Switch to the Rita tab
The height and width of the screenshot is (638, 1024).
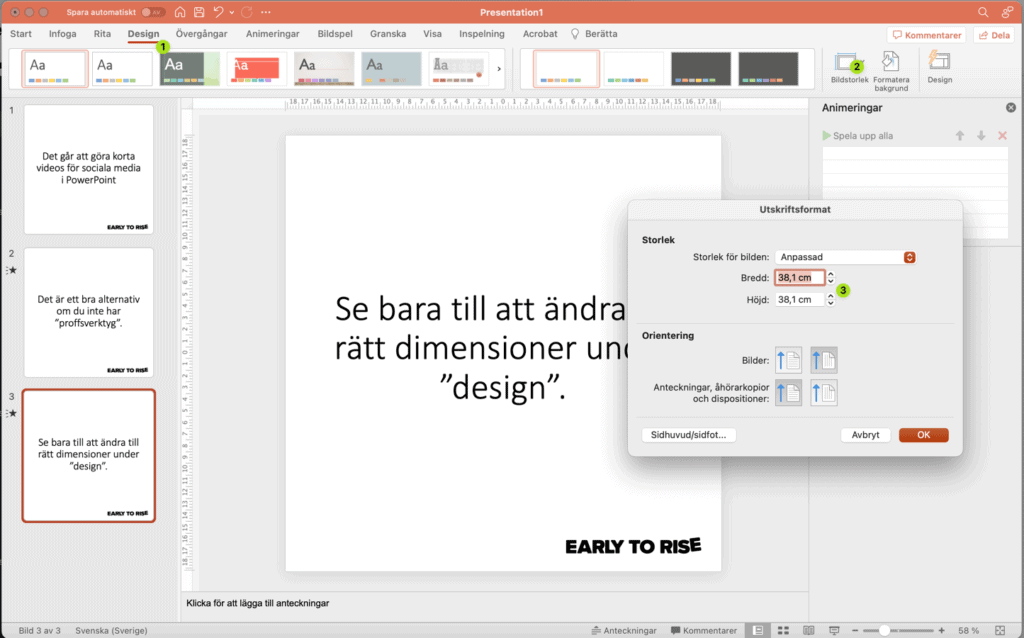pos(103,34)
